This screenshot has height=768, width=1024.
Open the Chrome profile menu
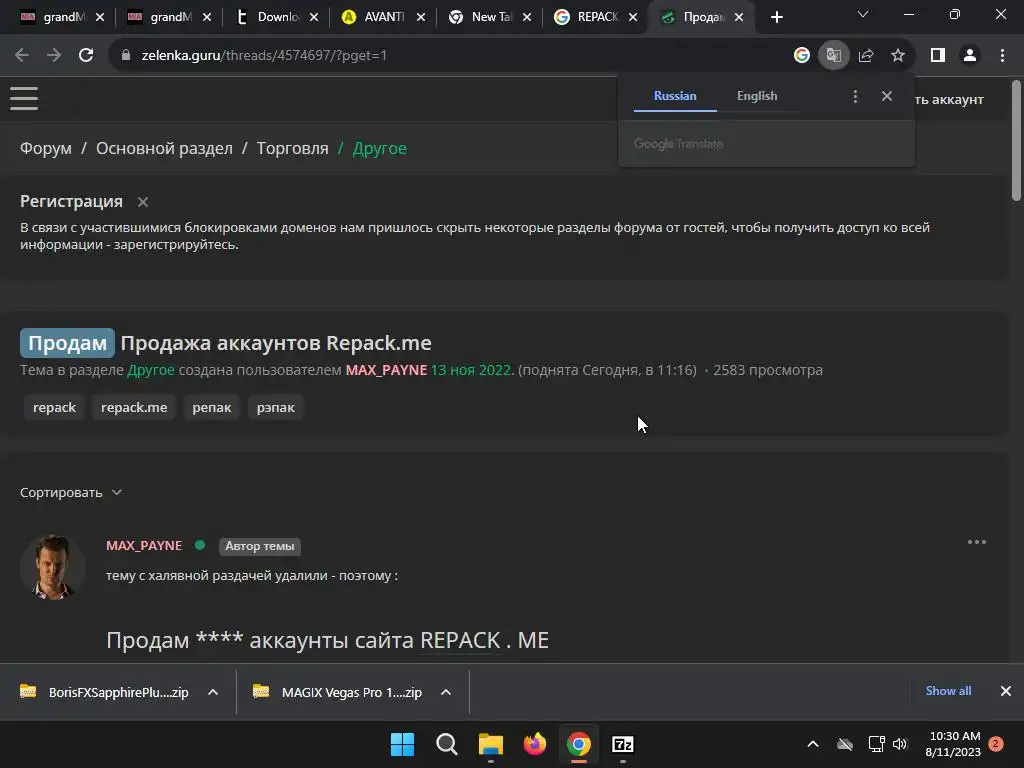970,56
